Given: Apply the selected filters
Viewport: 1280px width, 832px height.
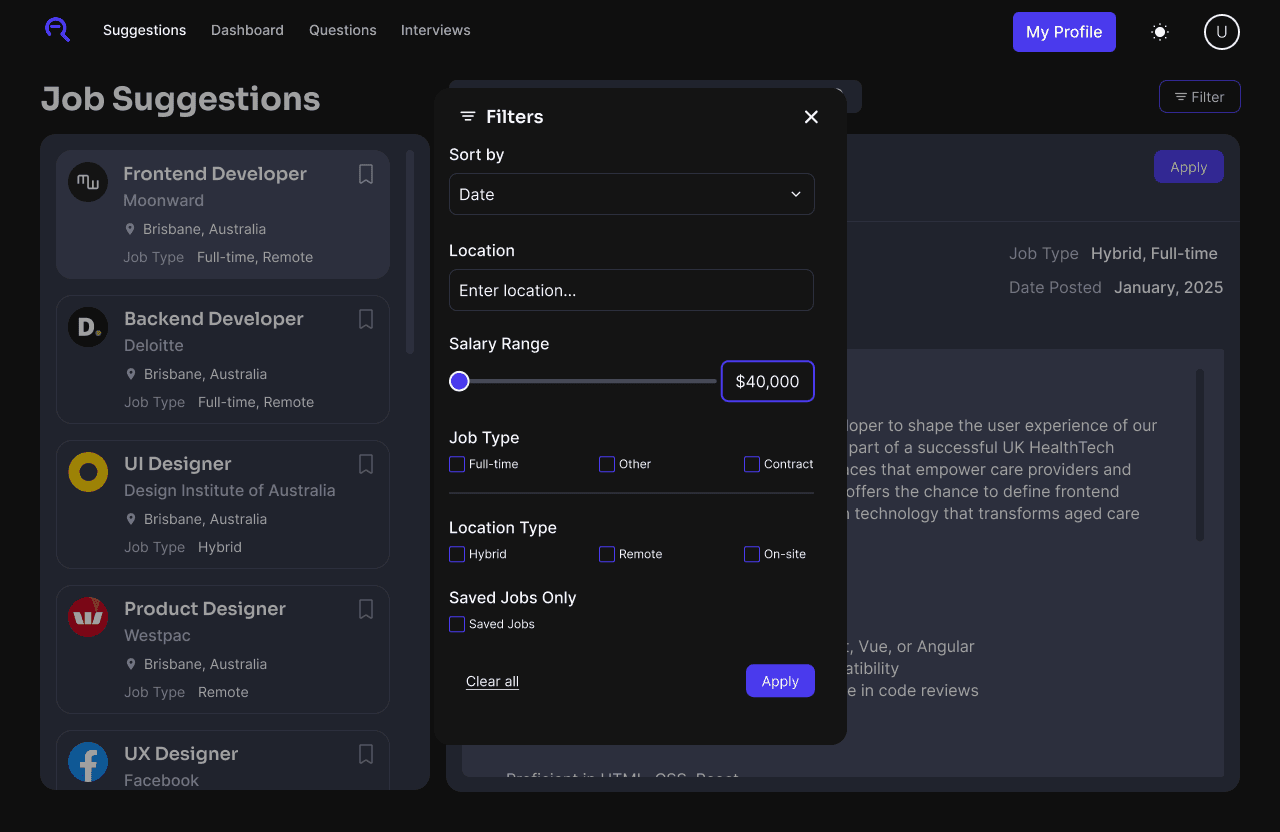Looking at the screenshot, I should click(x=780, y=681).
